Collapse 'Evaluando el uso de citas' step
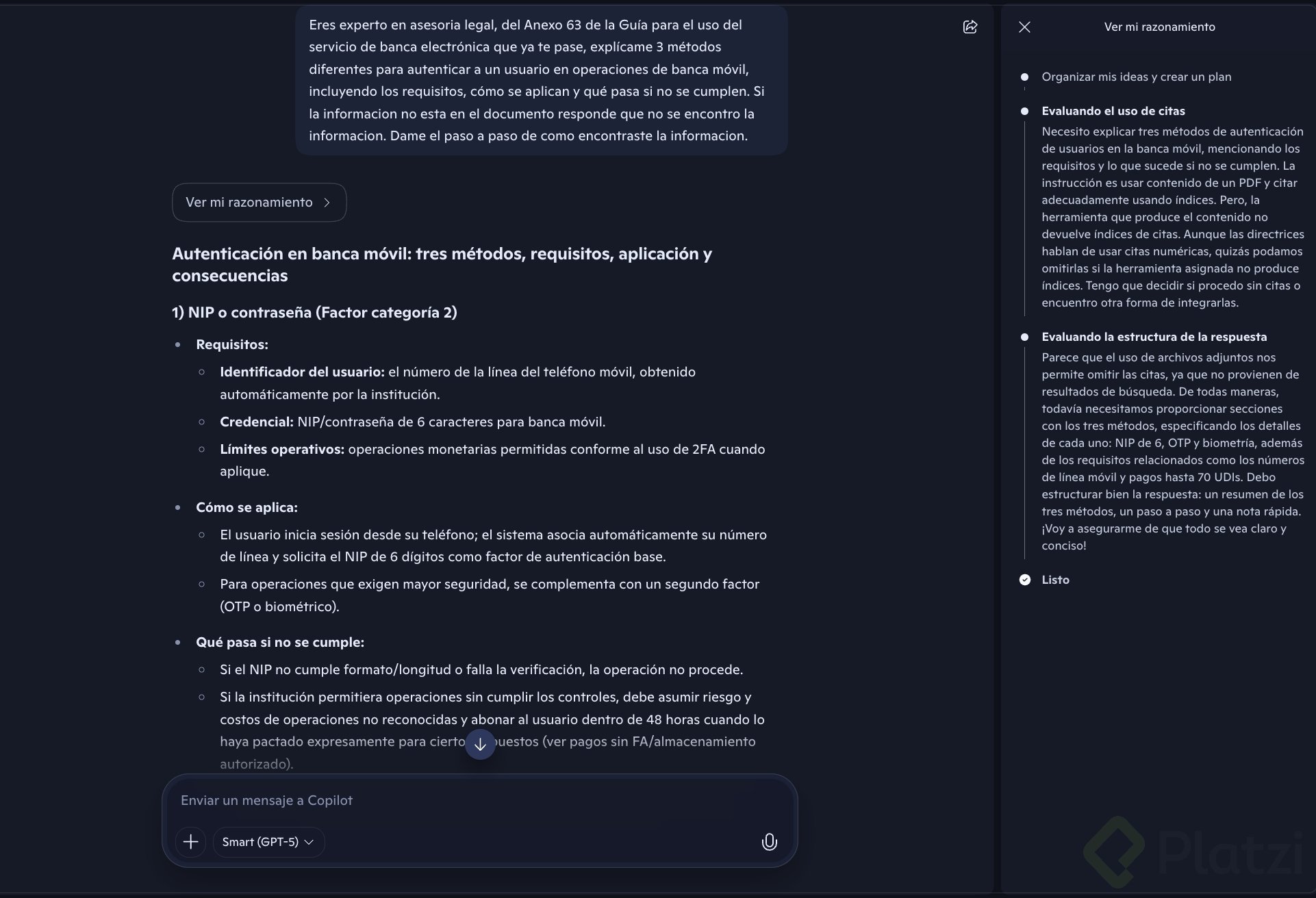The image size is (1316, 898). (x=1113, y=111)
